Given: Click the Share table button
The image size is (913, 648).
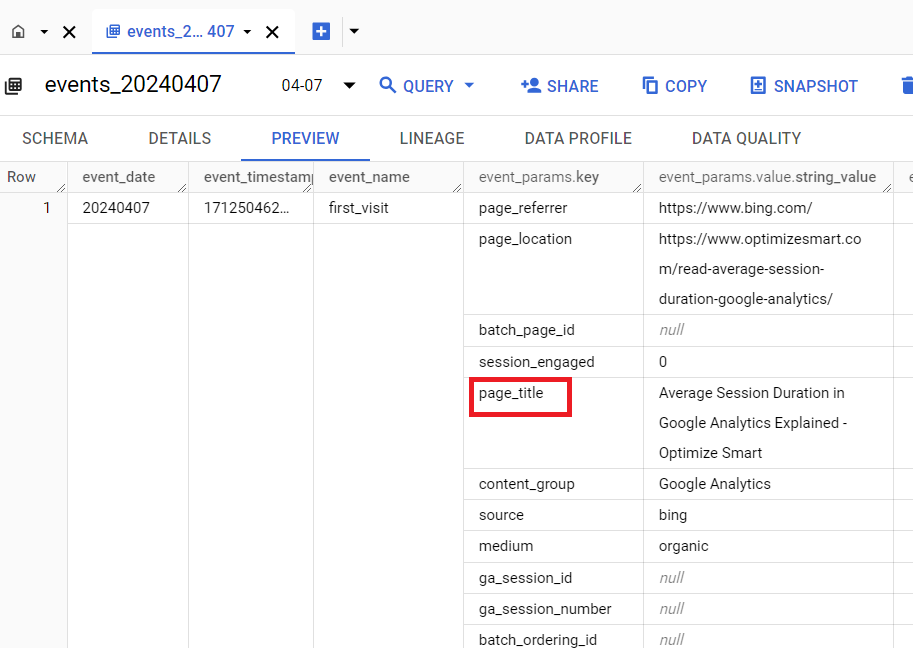Looking at the screenshot, I should click(560, 86).
